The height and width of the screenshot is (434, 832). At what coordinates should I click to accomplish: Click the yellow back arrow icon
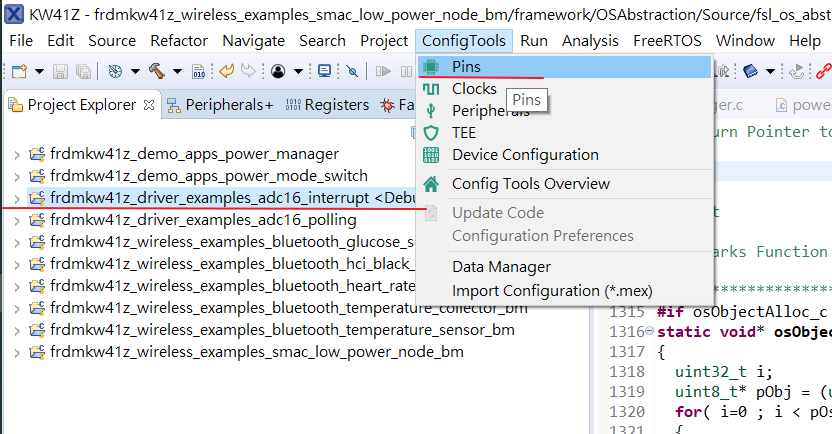[x=227, y=71]
